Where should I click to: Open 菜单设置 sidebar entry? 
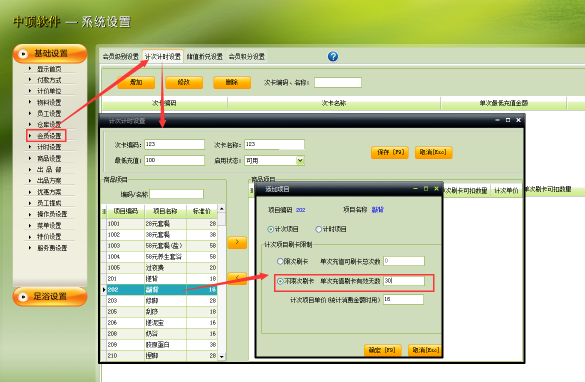pyautogui.click(x=49, y=225)
